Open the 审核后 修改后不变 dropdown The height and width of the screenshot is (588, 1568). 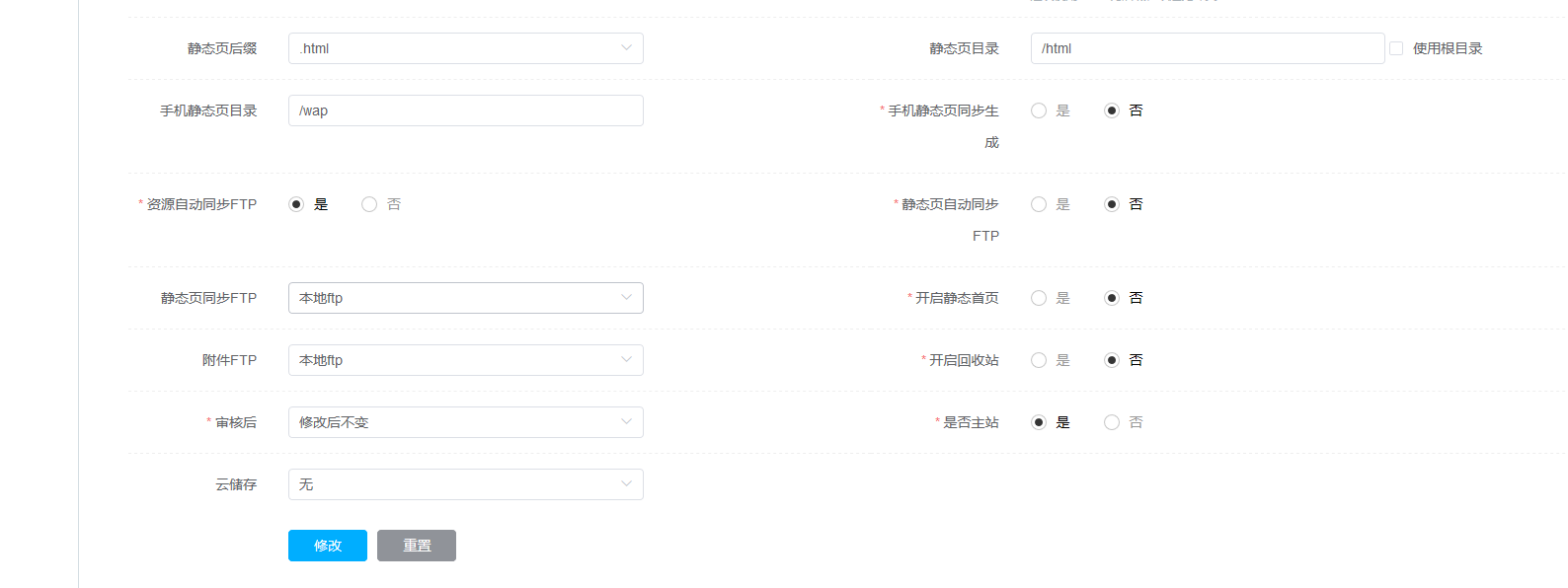pyautogui.click(x=465, y=422)
